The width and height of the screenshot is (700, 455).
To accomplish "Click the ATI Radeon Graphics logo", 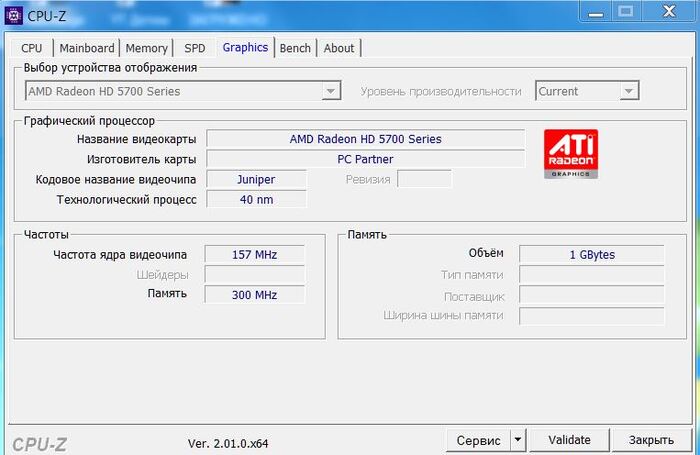I will point(571,154).
